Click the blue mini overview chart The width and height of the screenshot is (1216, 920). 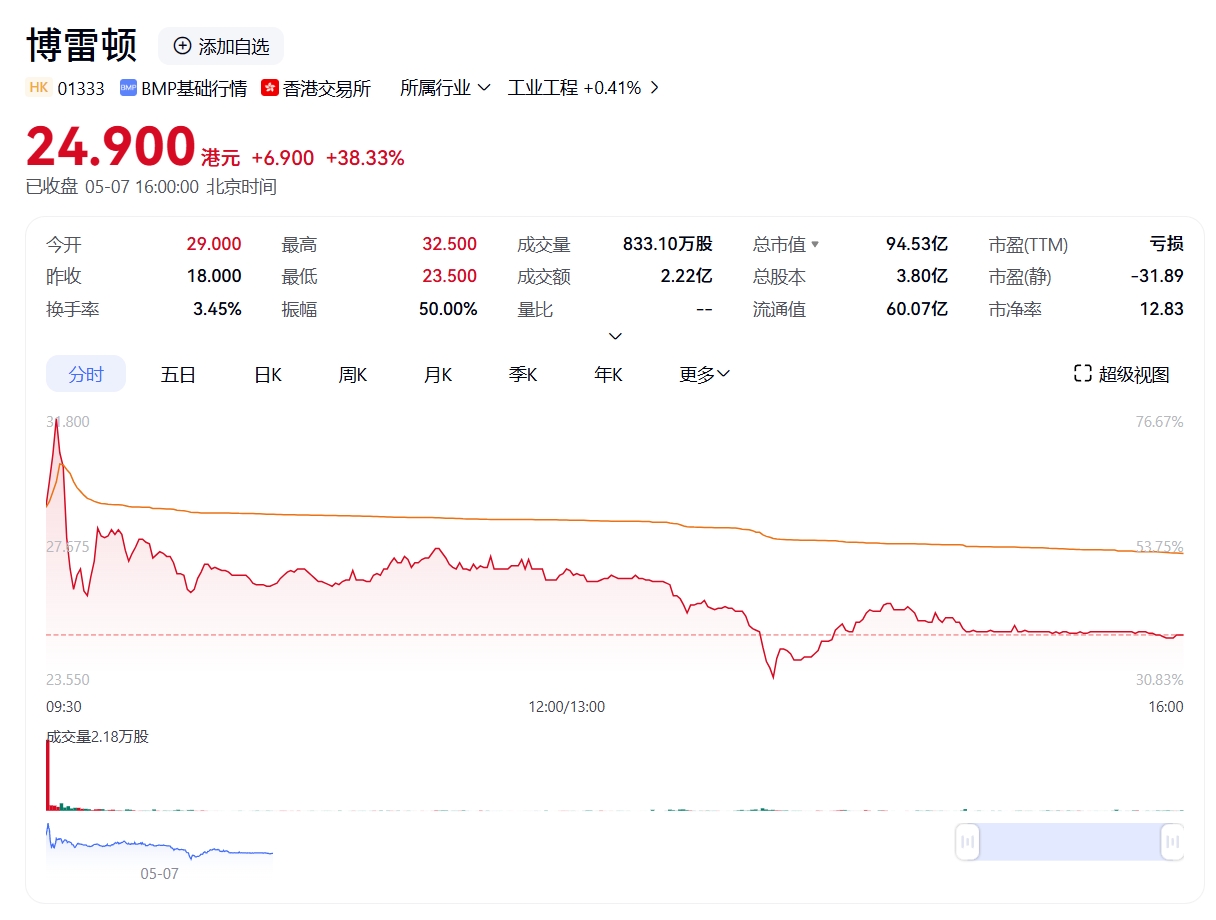tap(160, 846)
